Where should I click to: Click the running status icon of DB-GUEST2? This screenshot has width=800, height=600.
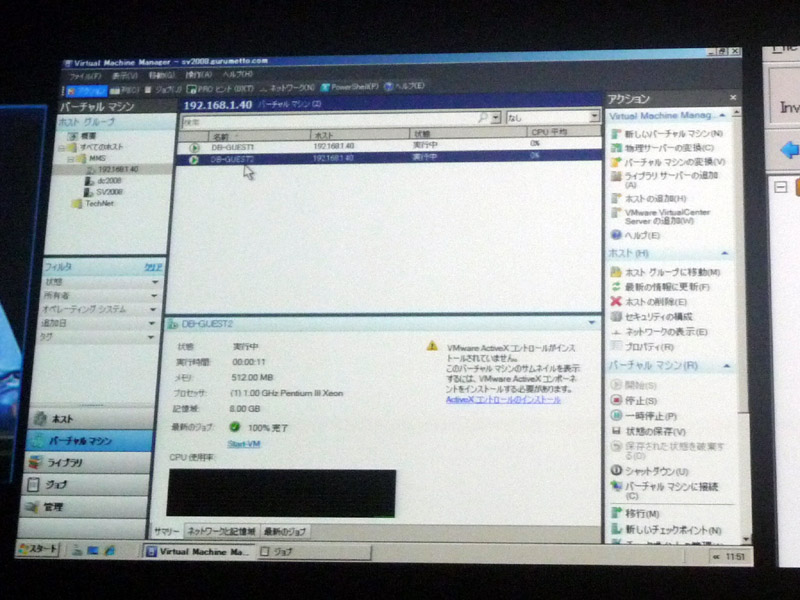point(193,160)
